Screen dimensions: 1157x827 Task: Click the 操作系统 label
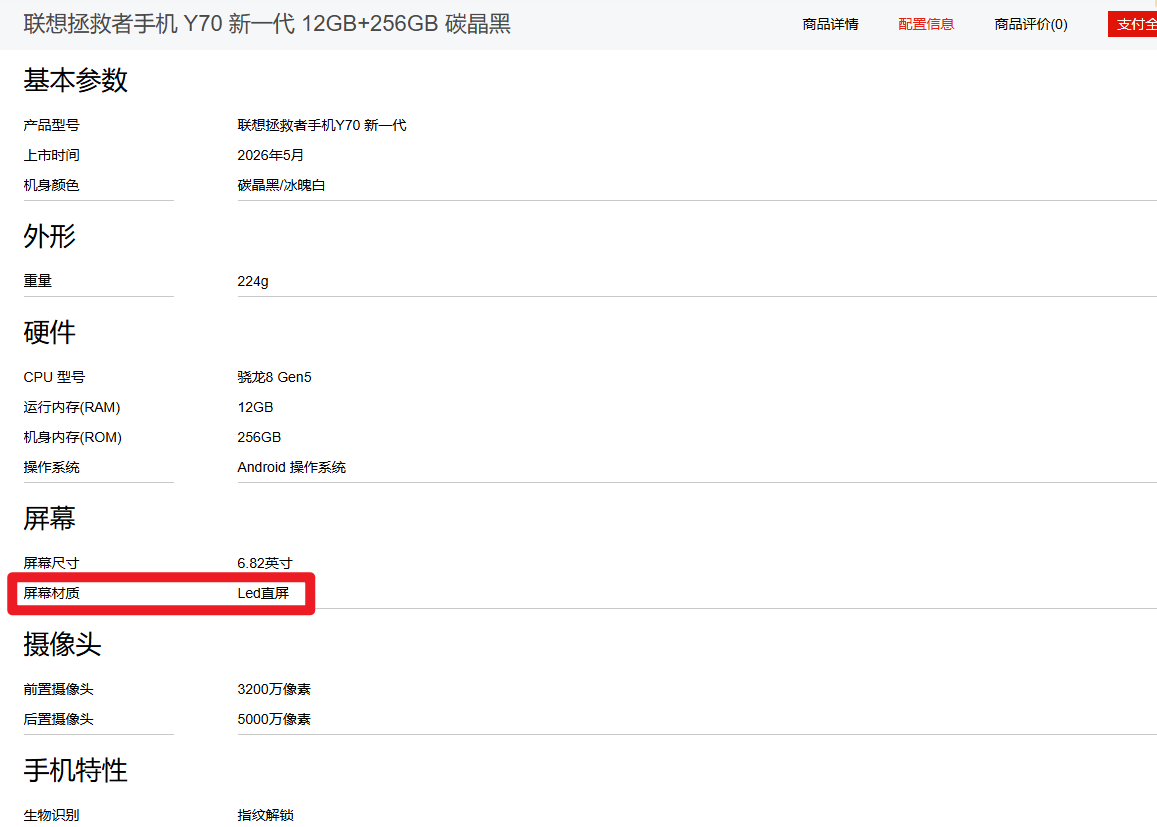point(51,467)
